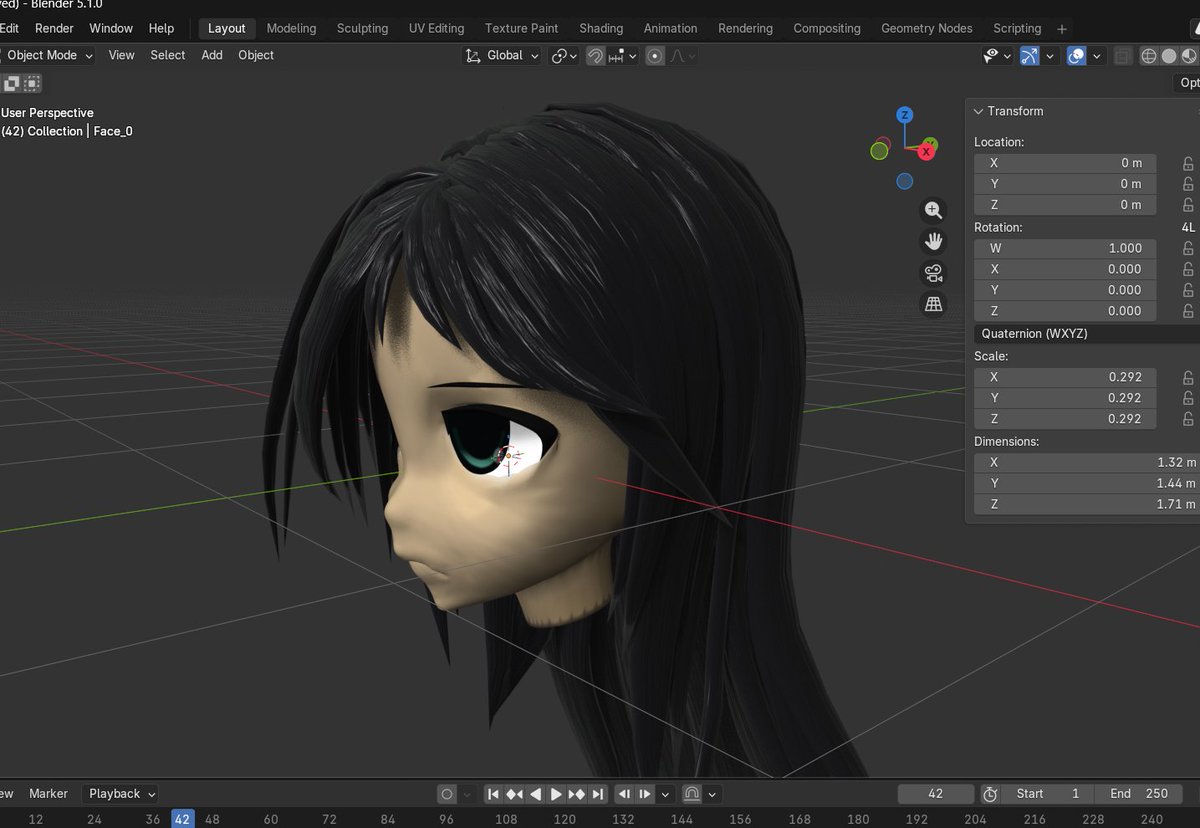
Task: Toggle Location X lock
Action: 1188,163
